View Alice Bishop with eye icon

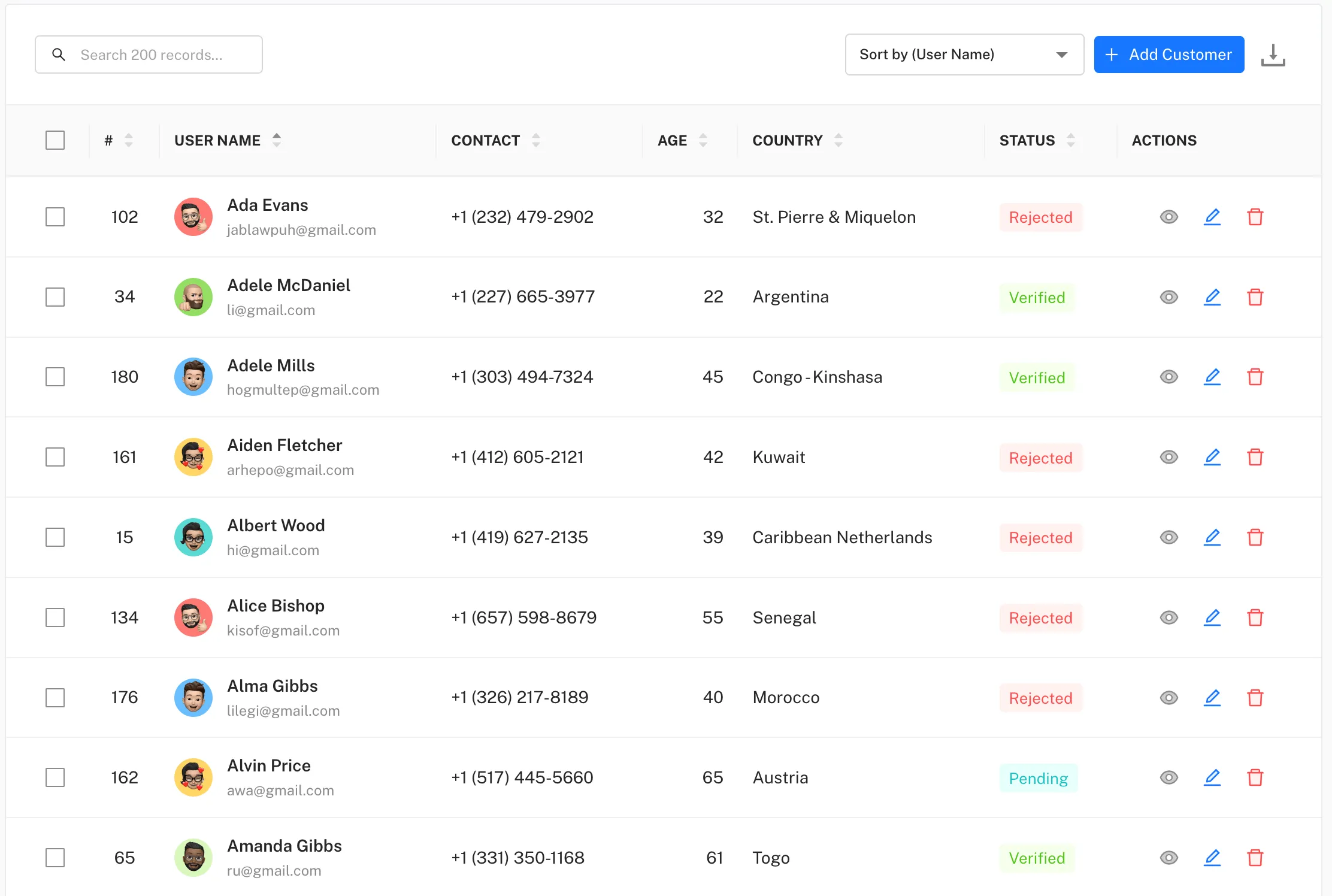point(1168,617)
